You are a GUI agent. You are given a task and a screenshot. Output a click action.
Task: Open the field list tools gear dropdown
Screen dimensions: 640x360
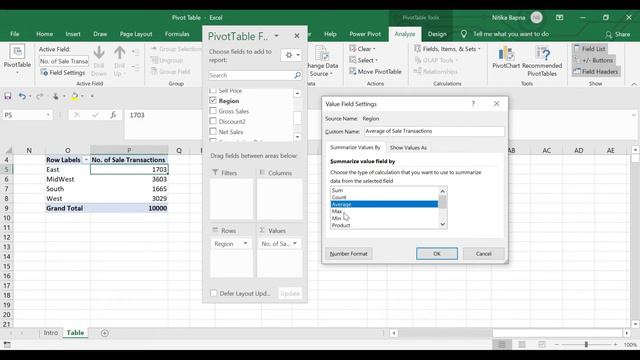coord(292,55)
